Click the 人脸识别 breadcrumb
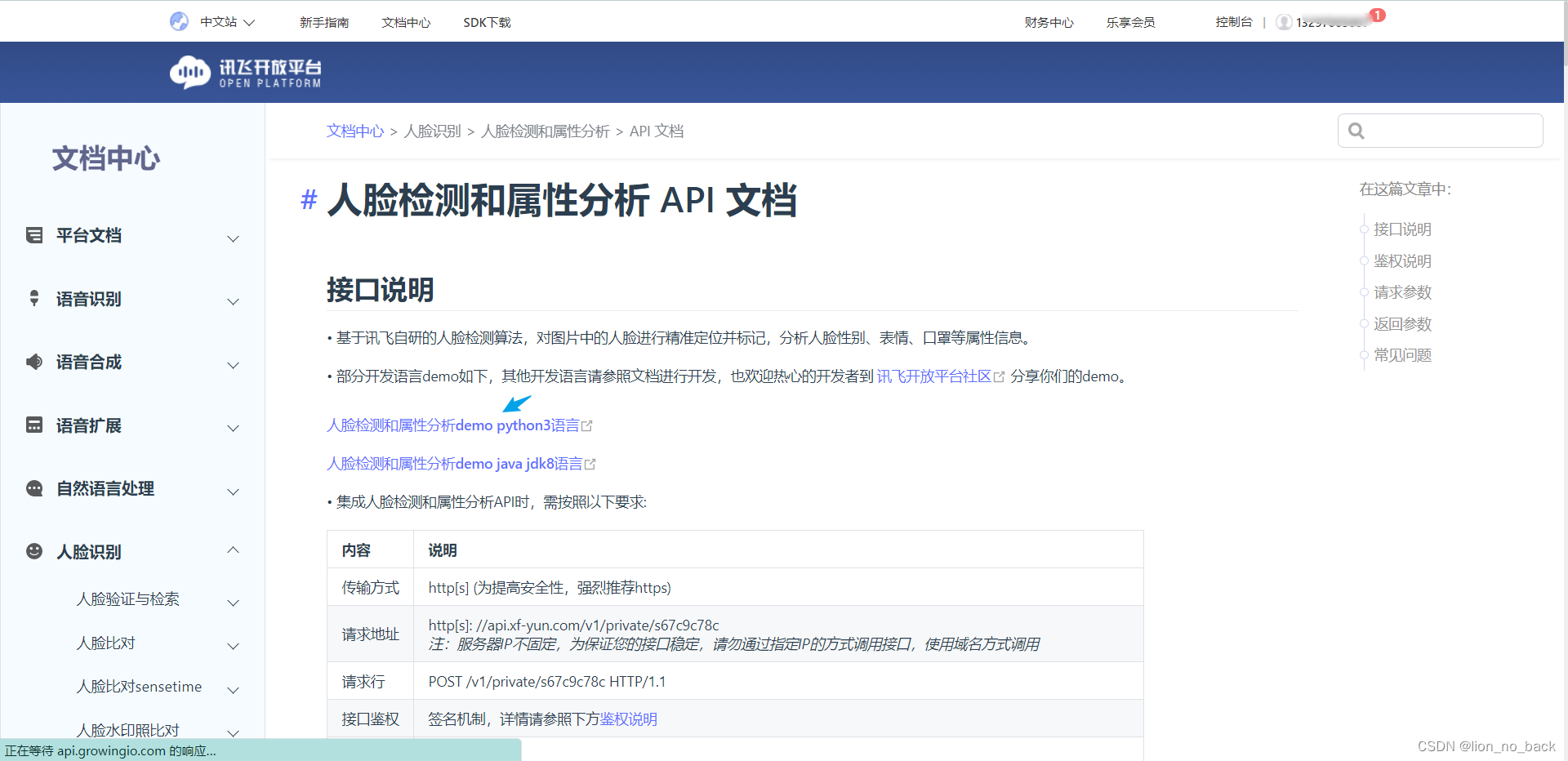 [x=433, y=131]
